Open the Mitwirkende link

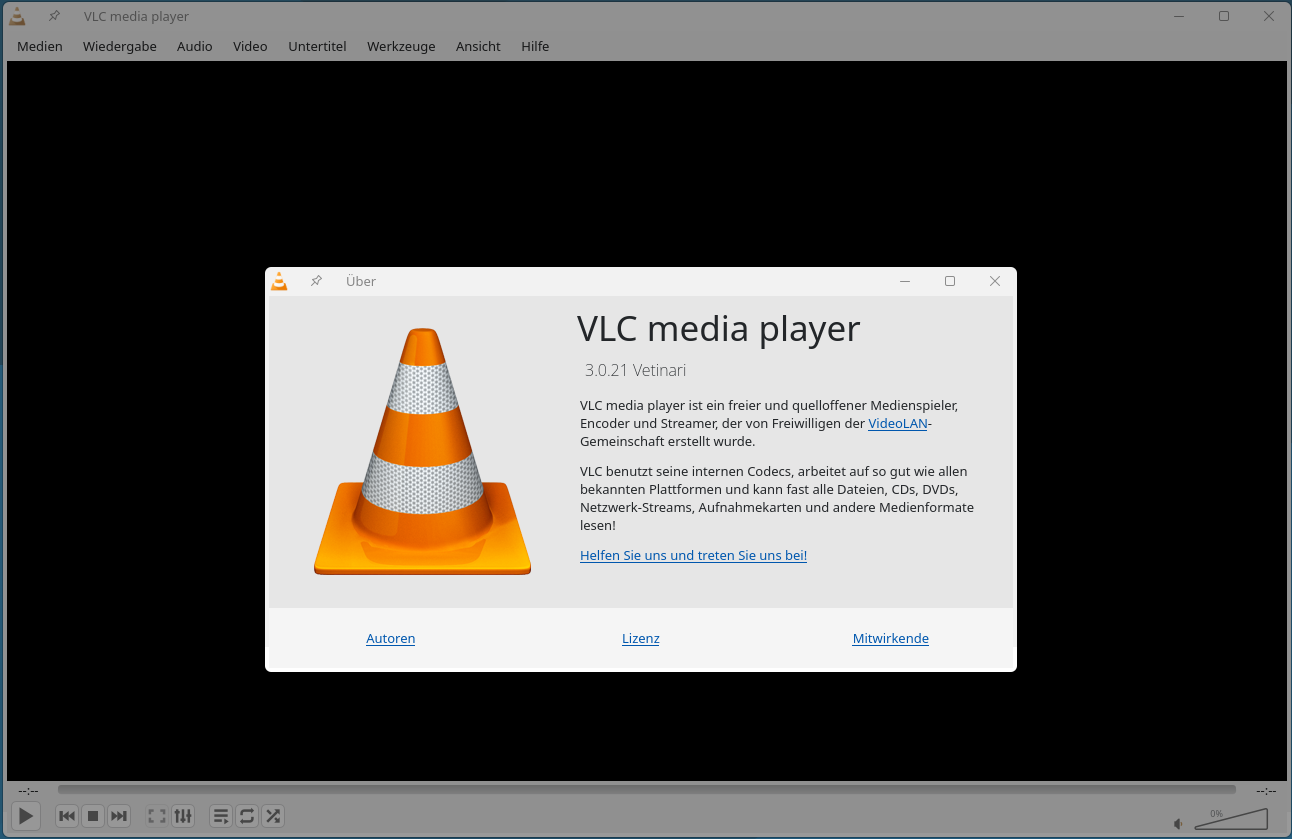[x=891, y=638]
